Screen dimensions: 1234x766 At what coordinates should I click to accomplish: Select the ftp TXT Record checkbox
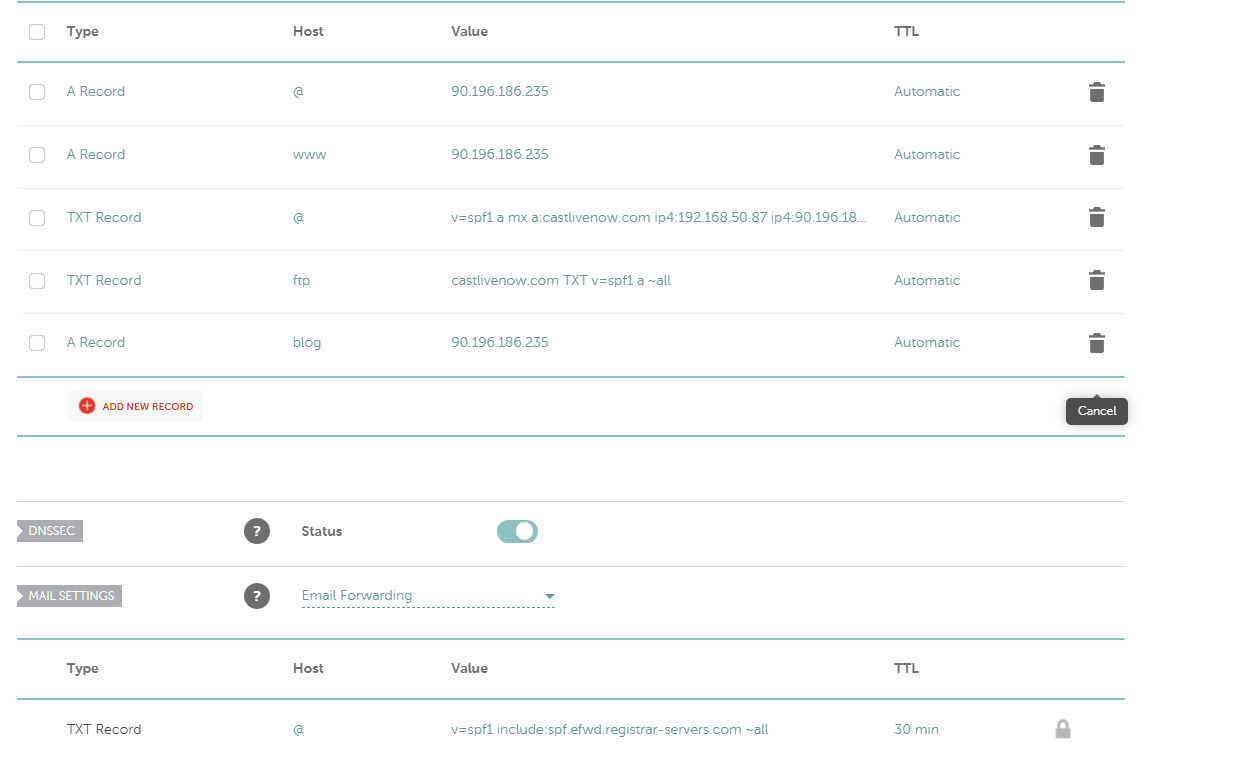coord(37,281)
